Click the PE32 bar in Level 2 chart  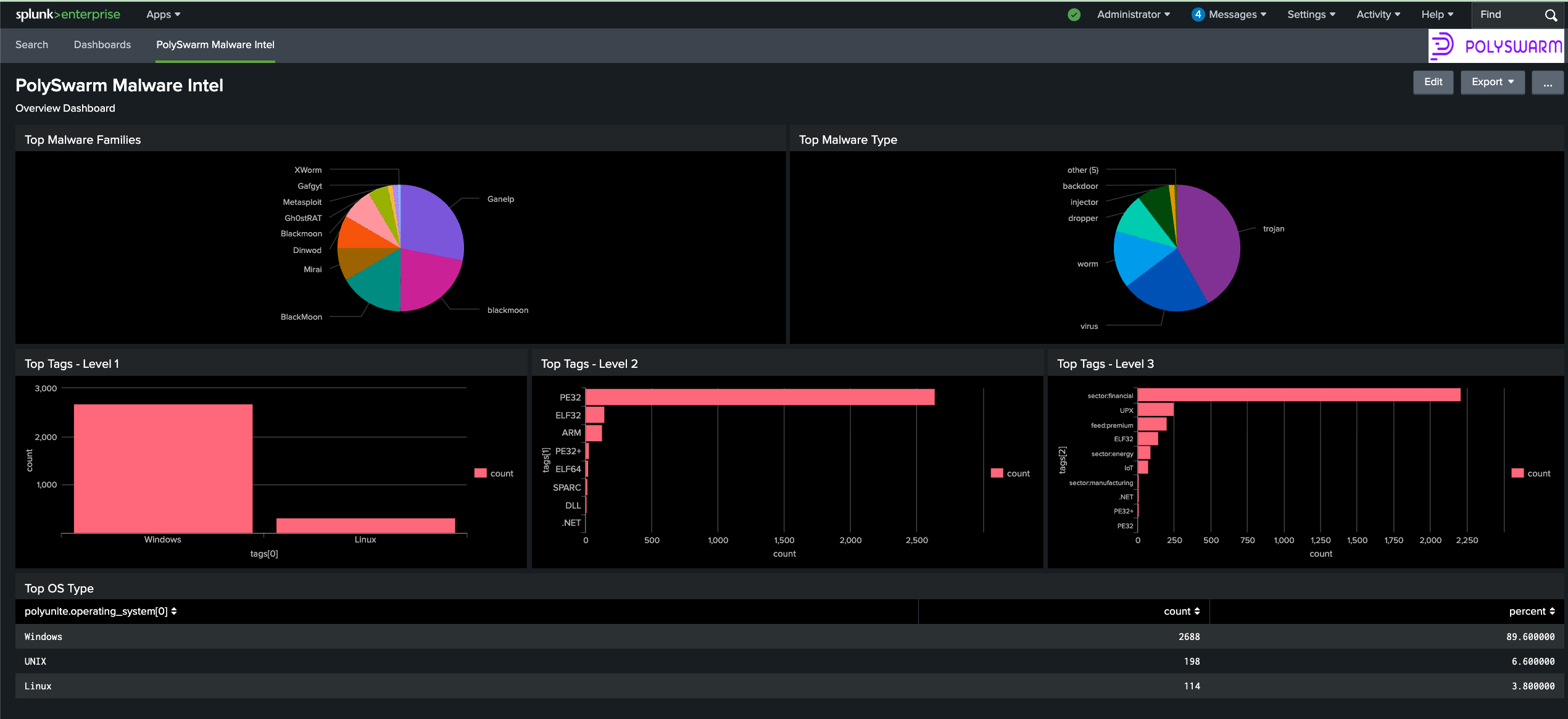click(760, 397)
